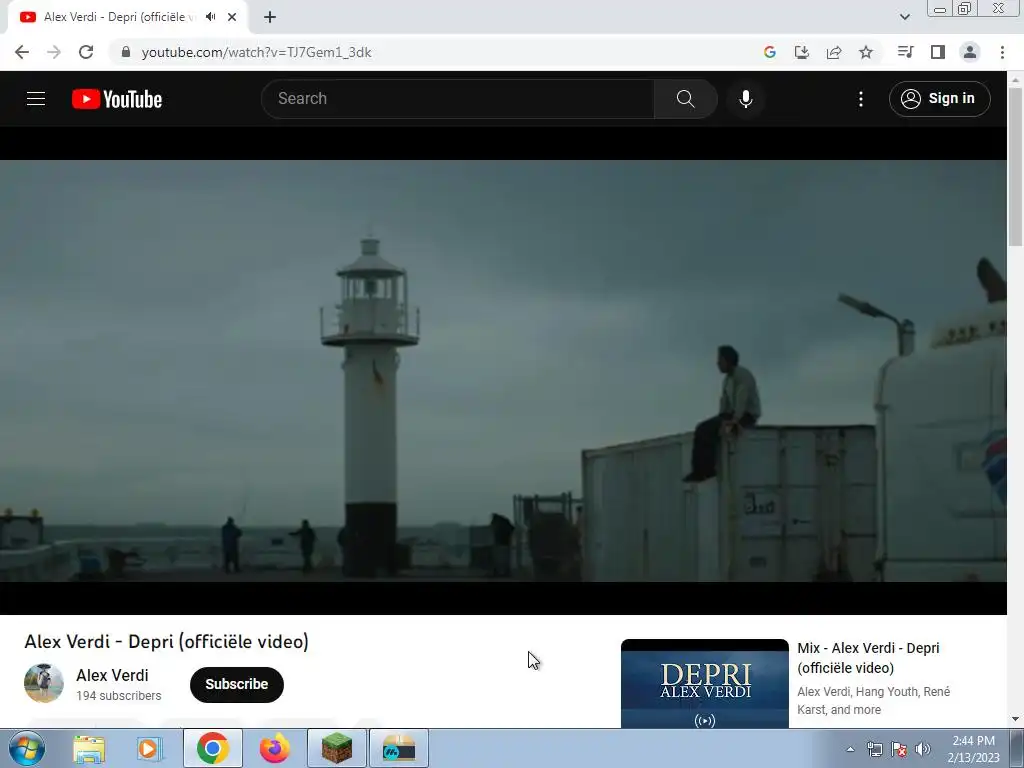
Task: Toggle Chrome side panel
Action: click(938, 52)
